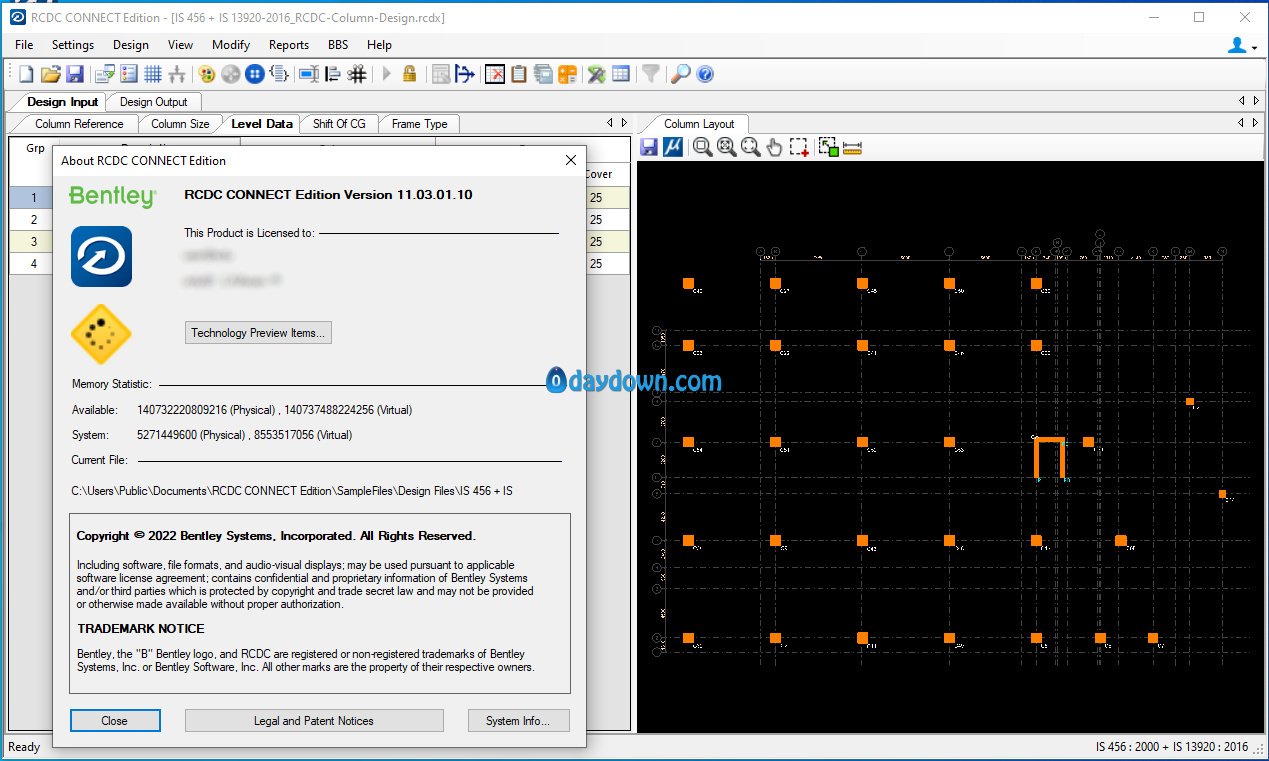Open the Design menu
The width and height of the screenshot is (1269, 761).
click(x=131, y=45)
